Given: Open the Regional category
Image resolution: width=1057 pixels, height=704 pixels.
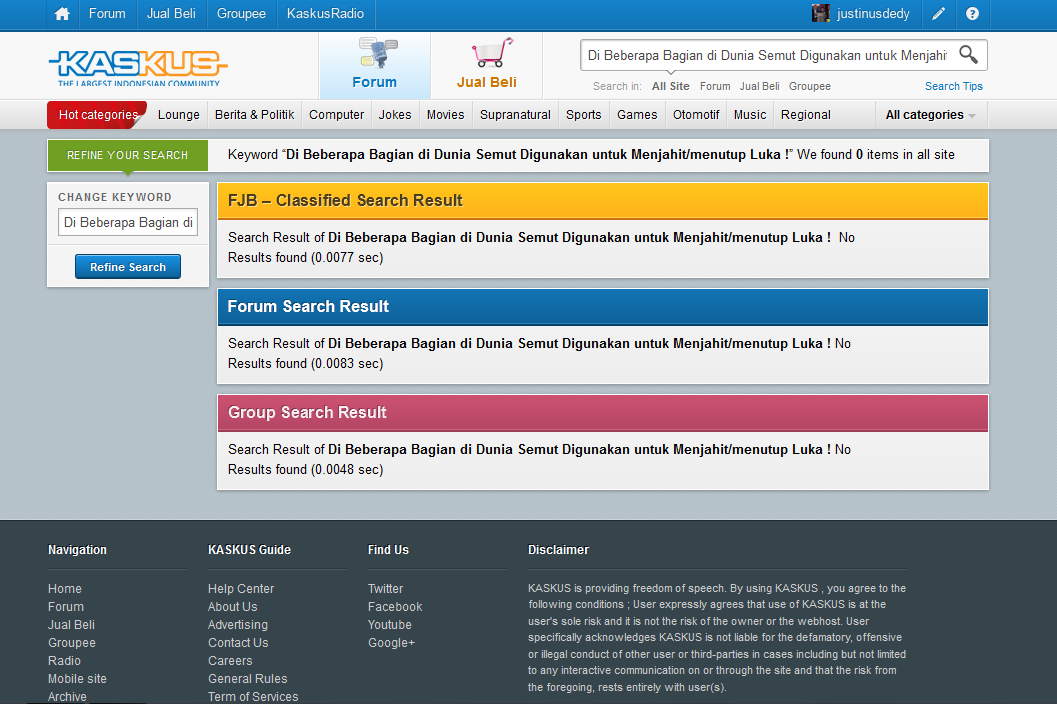Looking at the screenshot, I should coord(806,115).
